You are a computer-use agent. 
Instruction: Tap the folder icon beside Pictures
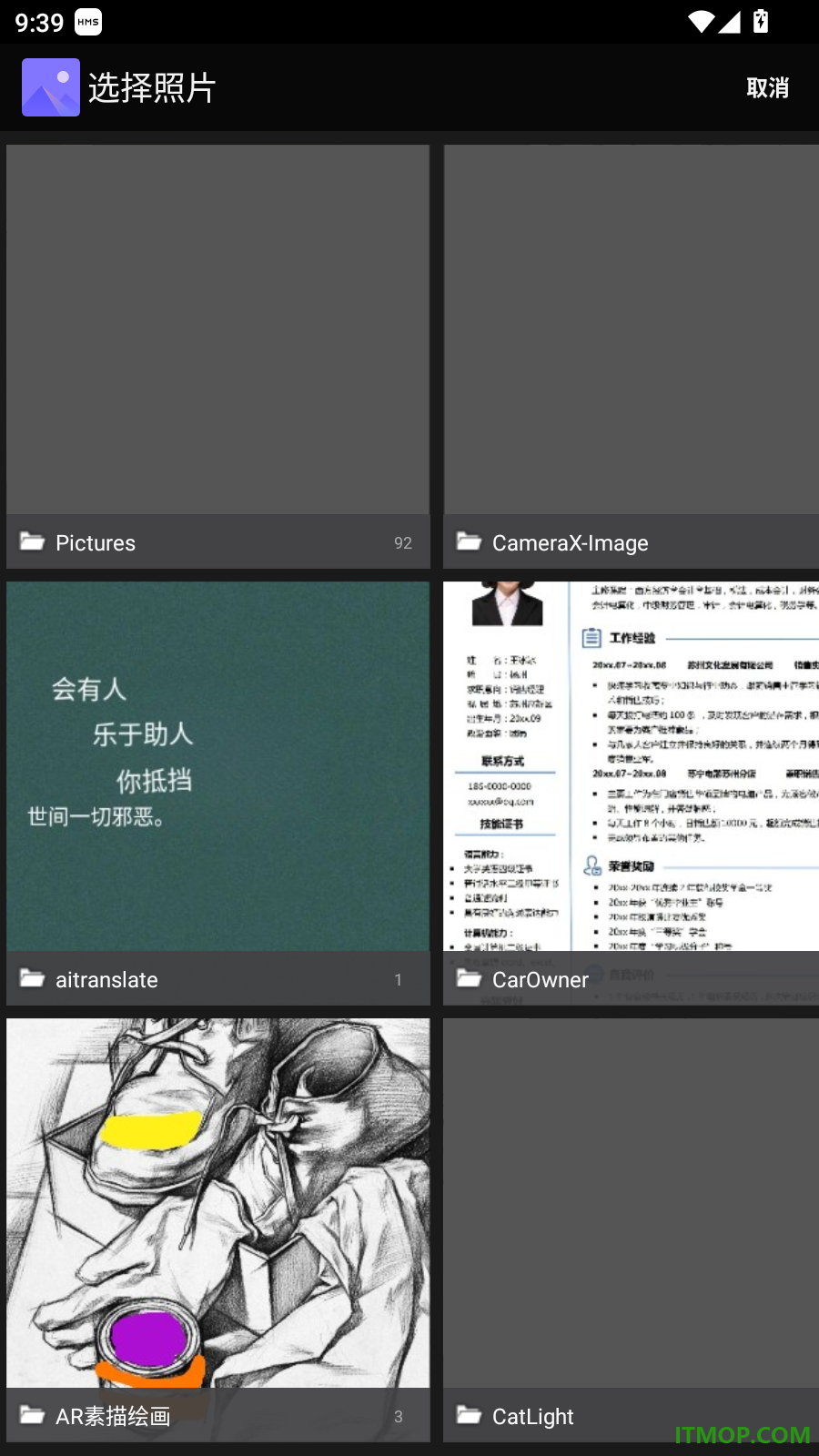coord(33,541)
